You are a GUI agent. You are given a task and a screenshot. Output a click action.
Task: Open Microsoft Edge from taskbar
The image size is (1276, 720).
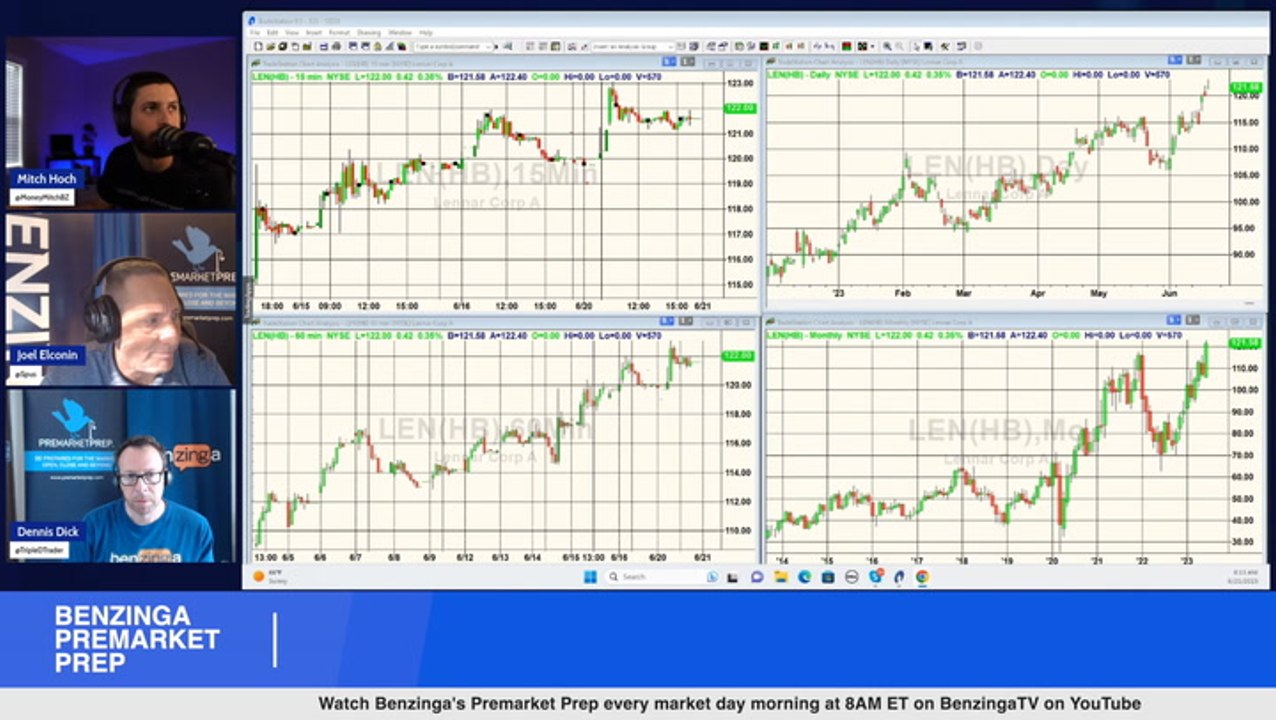pyautogui.click(x=805, y=577)
